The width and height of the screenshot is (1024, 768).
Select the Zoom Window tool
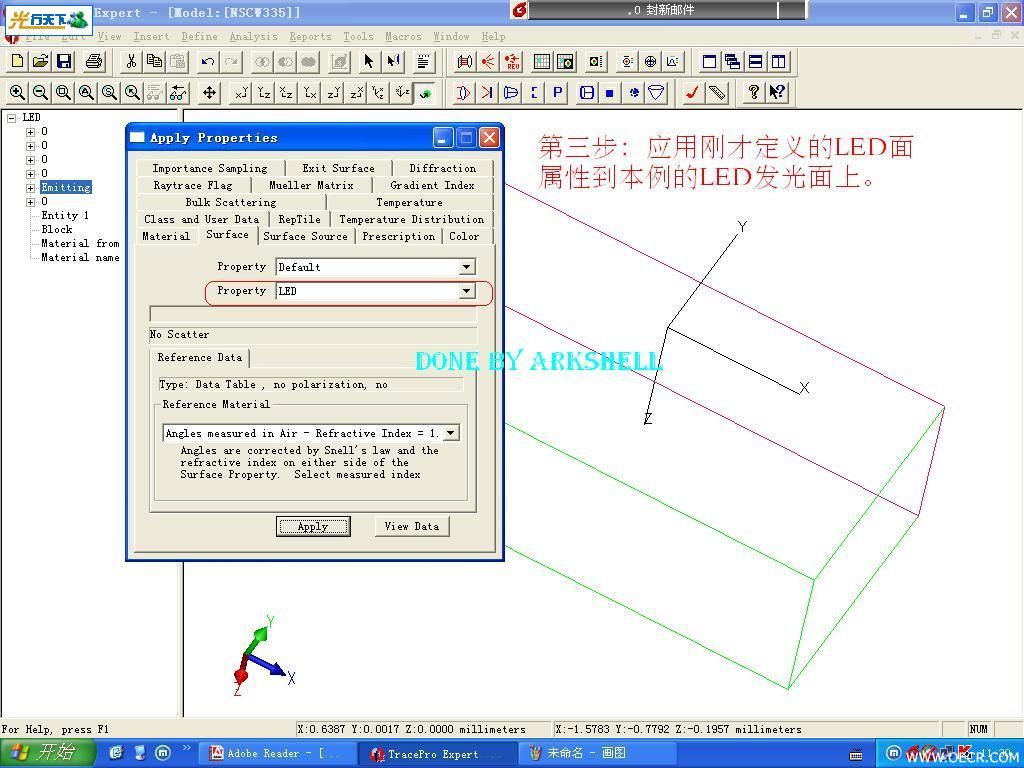[63, 93]
